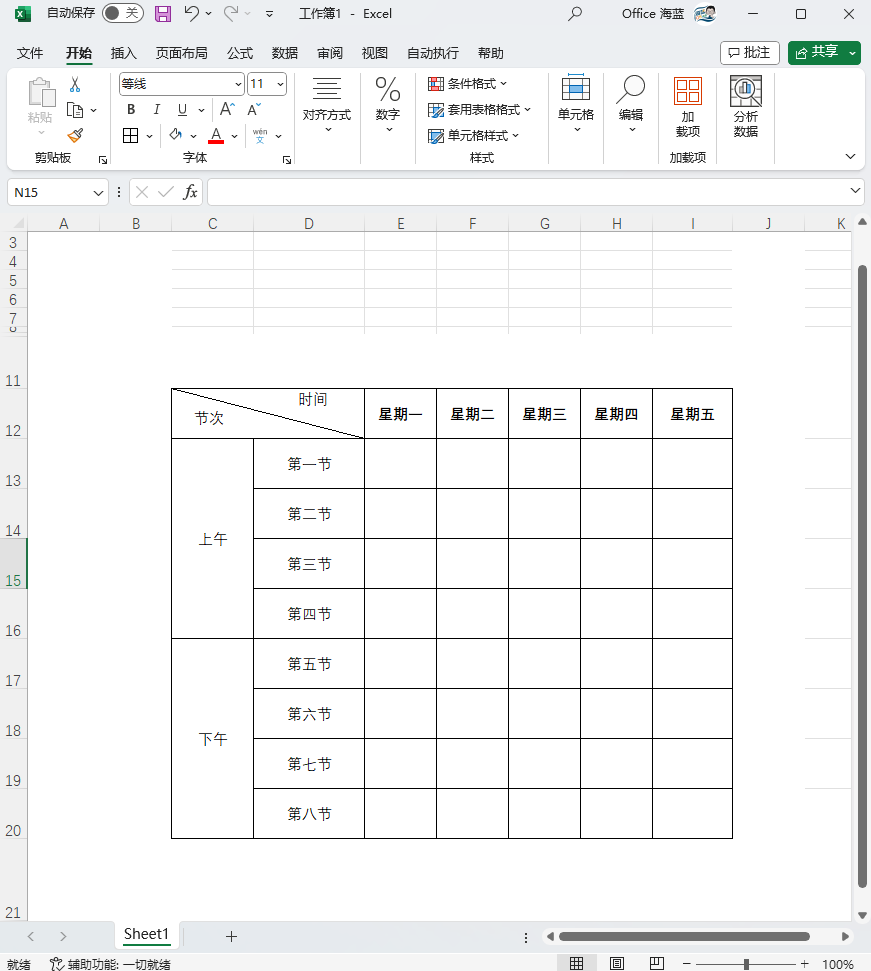The height and width of the screenshot is (971, 871).
Task: Click the vertical scrollbar thumb
Action: [x=862, y=577]
